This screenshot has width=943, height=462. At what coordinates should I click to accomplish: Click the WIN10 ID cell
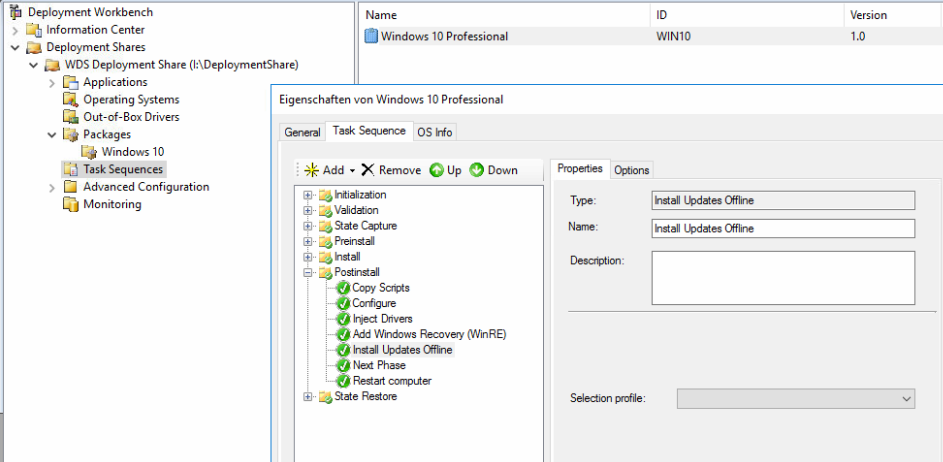(674, 36)
